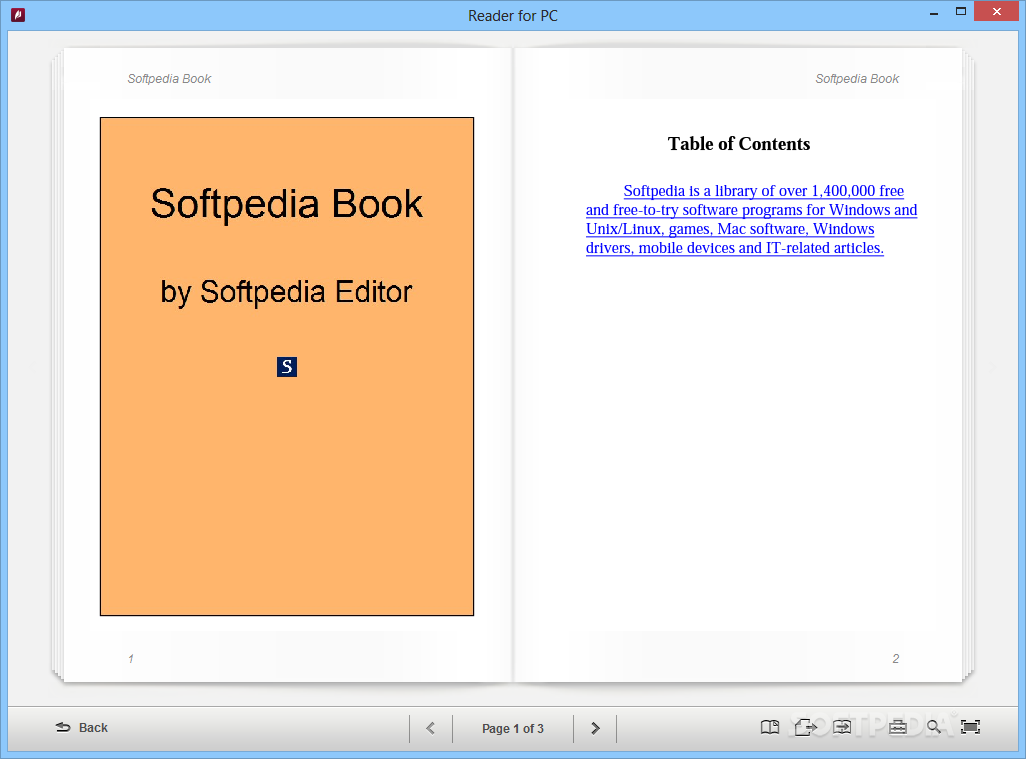Go to the previous page arrow
Screen dimensions: 1026x759
431,728
